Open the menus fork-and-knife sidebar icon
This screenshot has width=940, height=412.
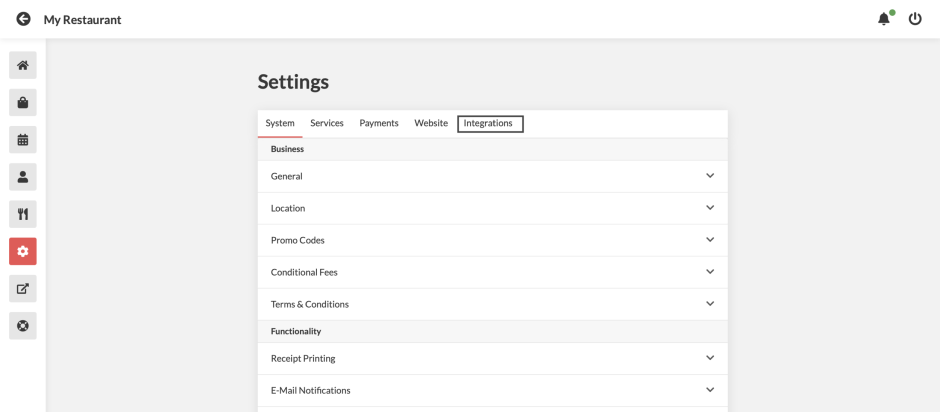(x=23, y=214)
